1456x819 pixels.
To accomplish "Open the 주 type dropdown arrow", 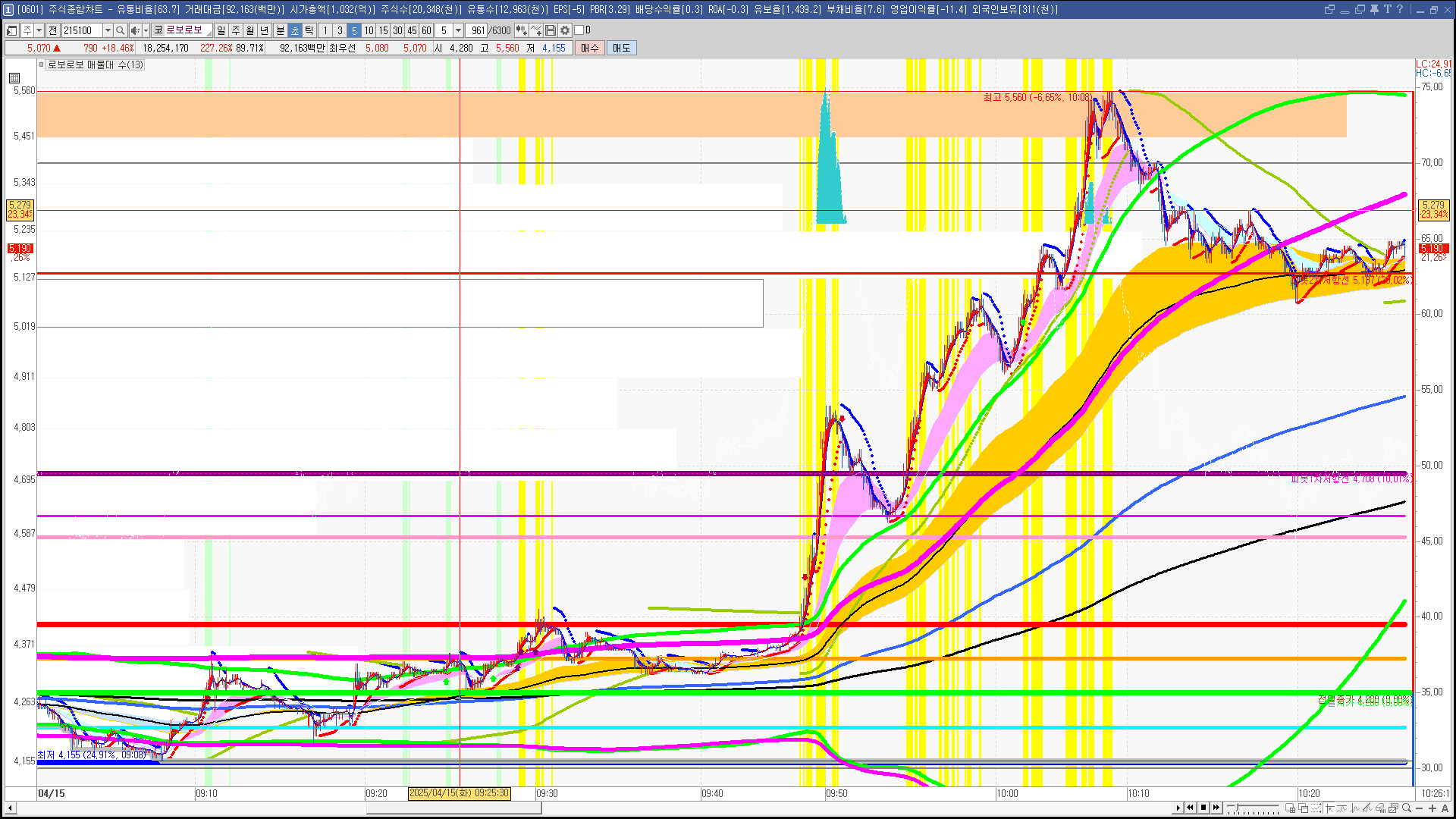I will click(39, 30).
